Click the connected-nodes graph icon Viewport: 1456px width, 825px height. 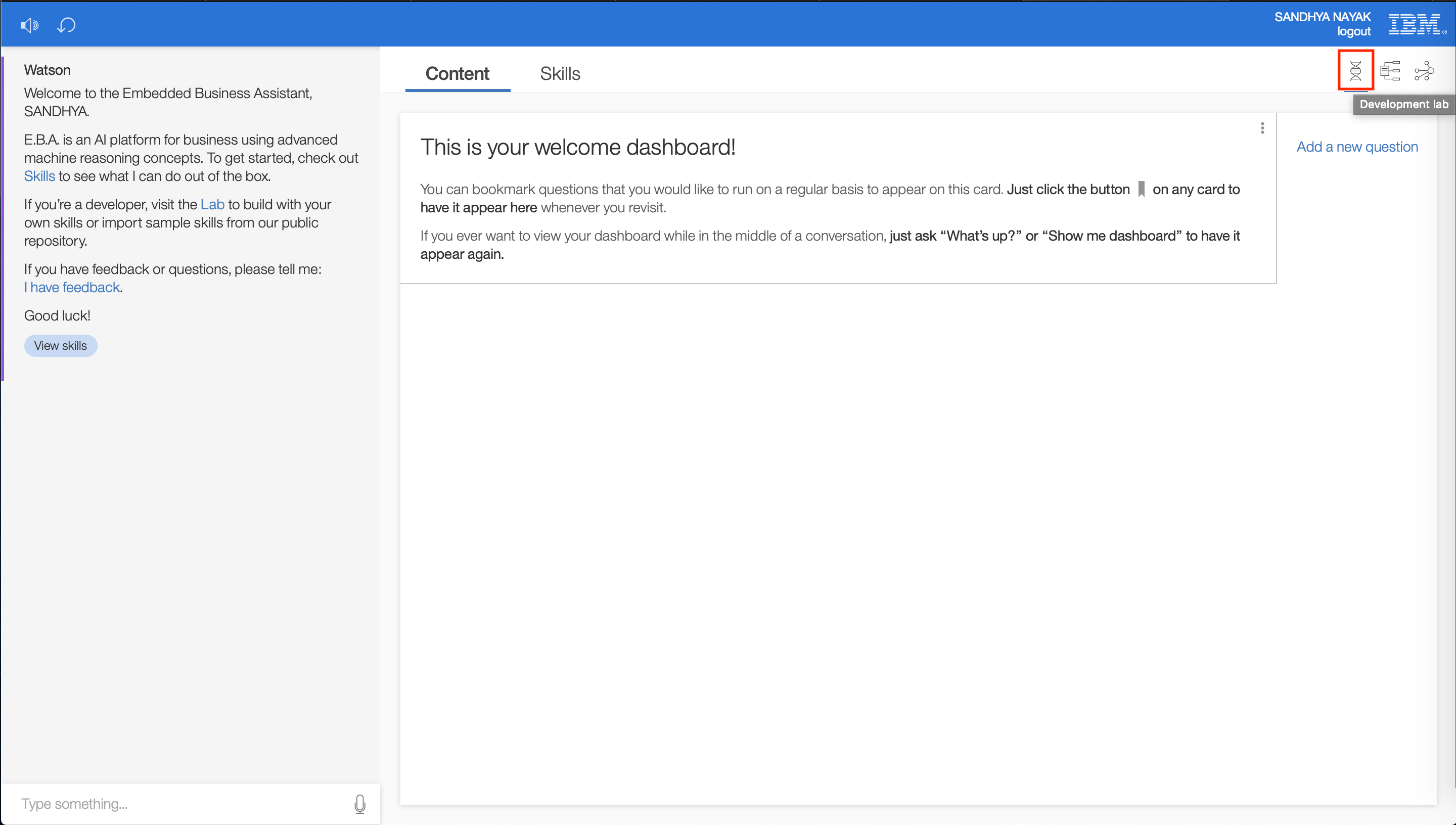click(x=1424, y=71)
